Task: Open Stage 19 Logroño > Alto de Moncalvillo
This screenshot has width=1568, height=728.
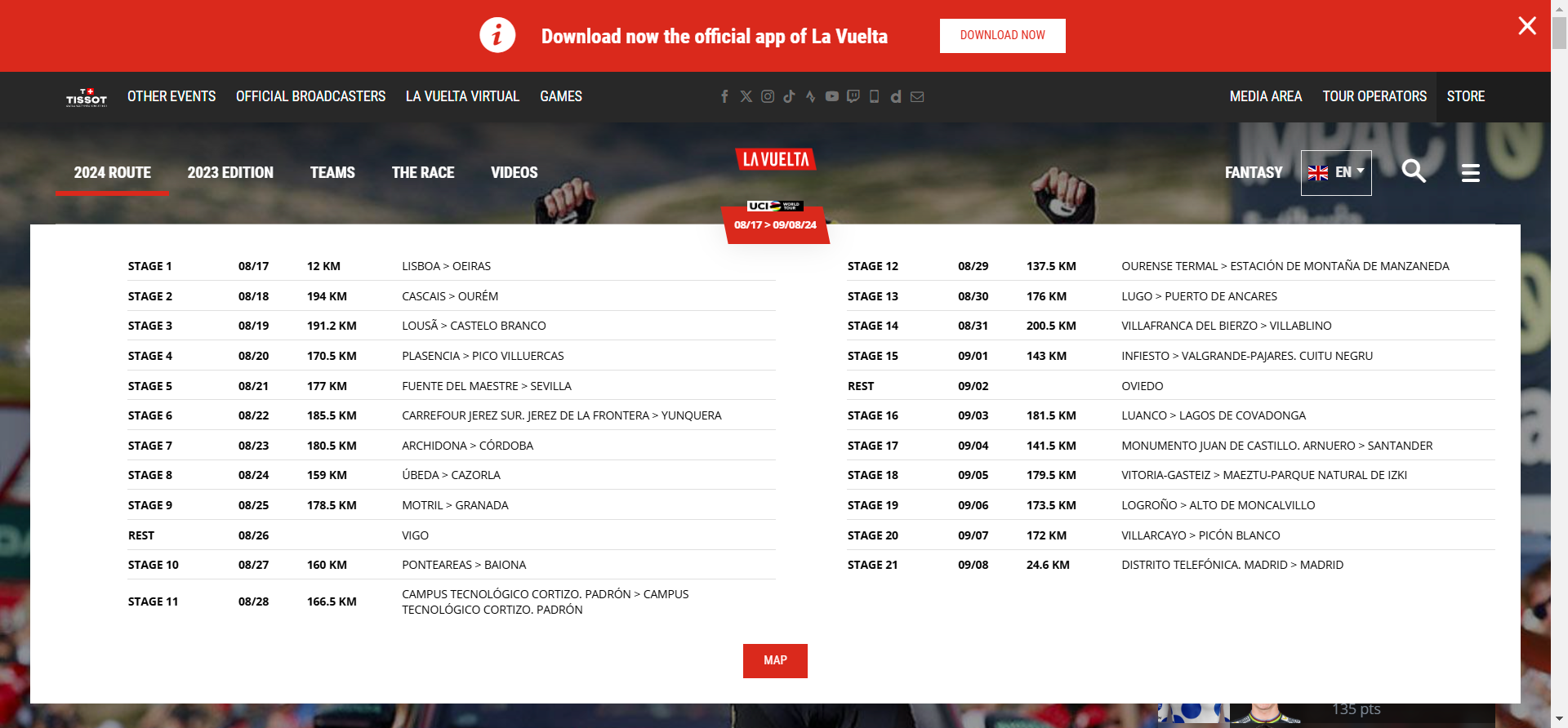Action: [x=1171, y=505]
